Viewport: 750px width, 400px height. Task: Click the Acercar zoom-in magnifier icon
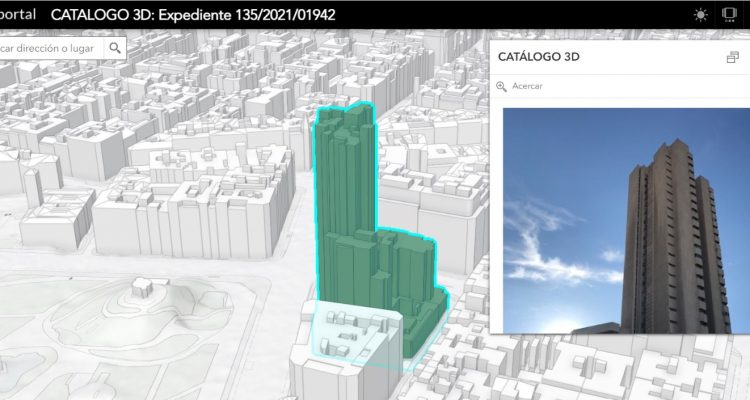(501, 86)
